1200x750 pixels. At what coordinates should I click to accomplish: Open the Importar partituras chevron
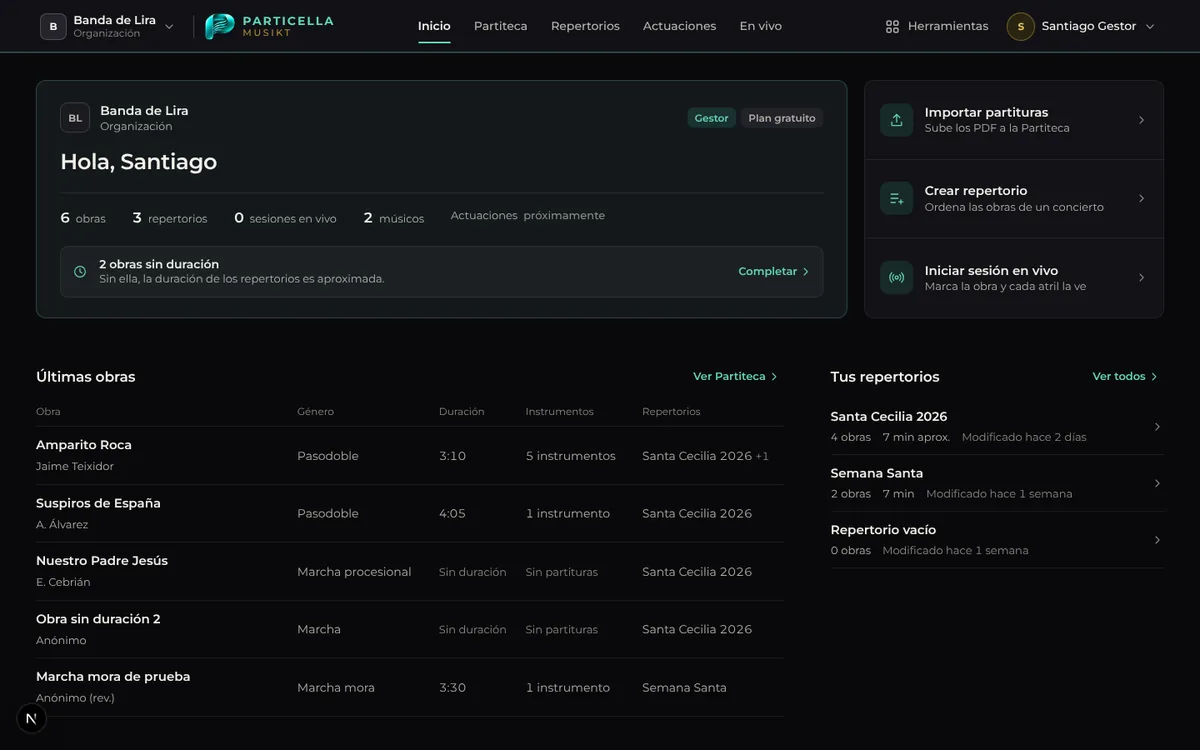[x=1142, y=120]
